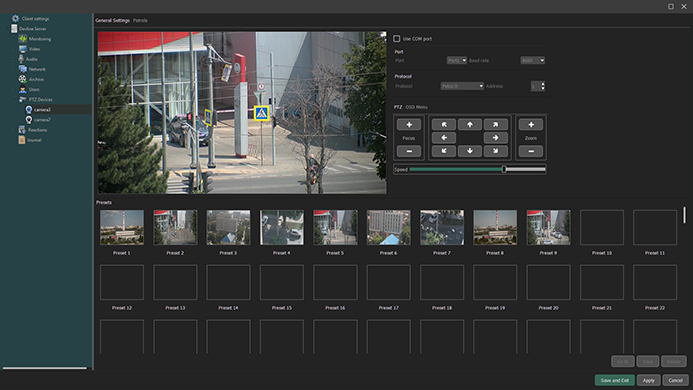
Task: Select the Preset 7 thumbnail
Action: (442, 227)
